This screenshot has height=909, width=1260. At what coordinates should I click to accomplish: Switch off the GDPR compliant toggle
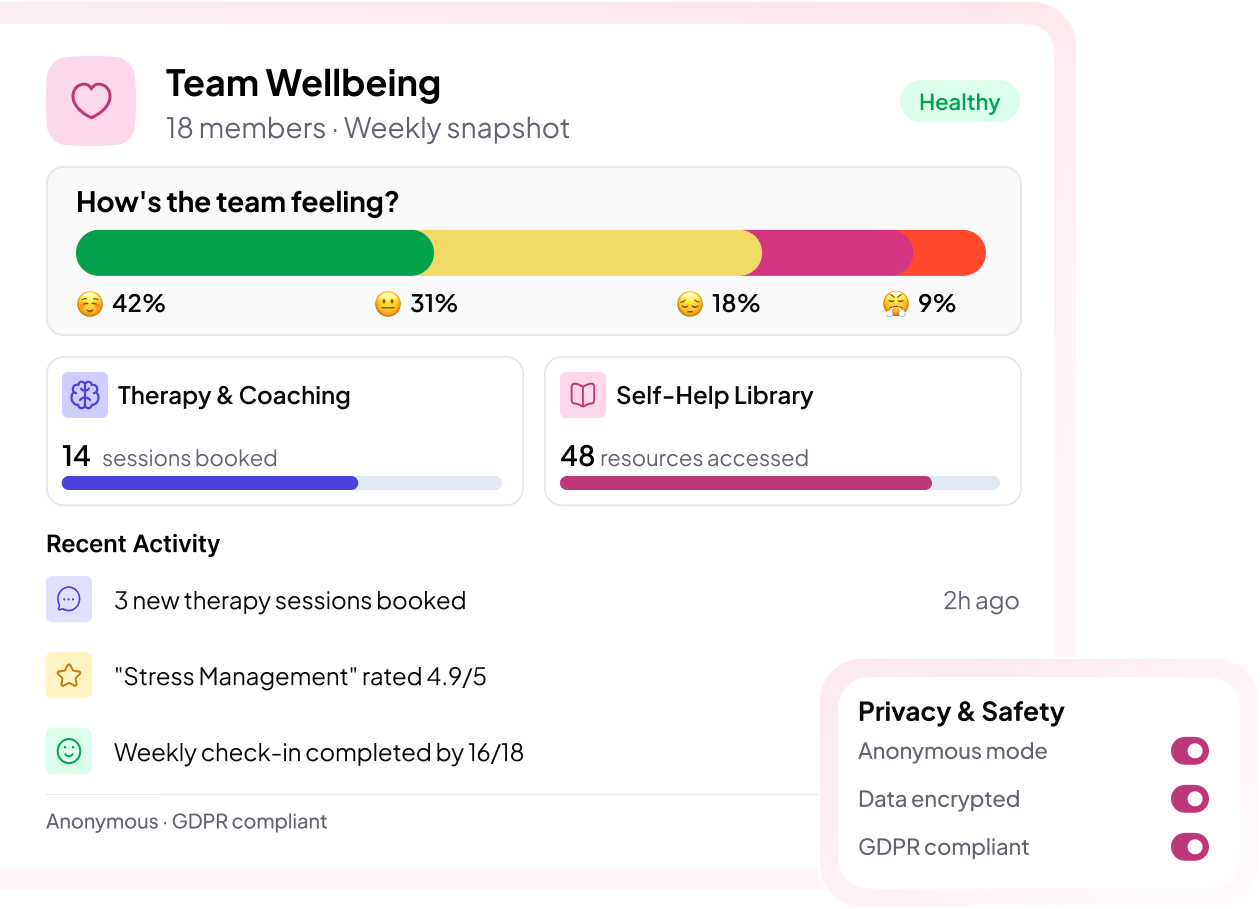pos(1189,847)
